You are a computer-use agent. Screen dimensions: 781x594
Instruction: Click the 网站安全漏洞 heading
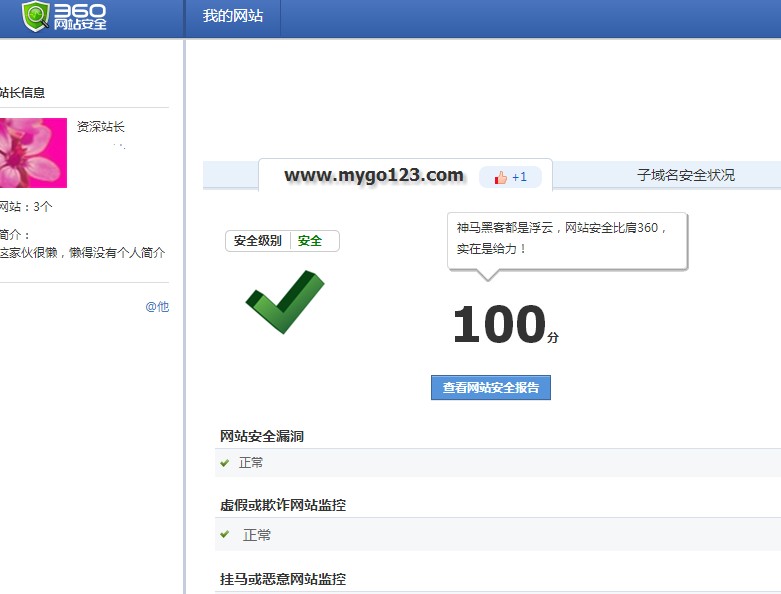262,436
